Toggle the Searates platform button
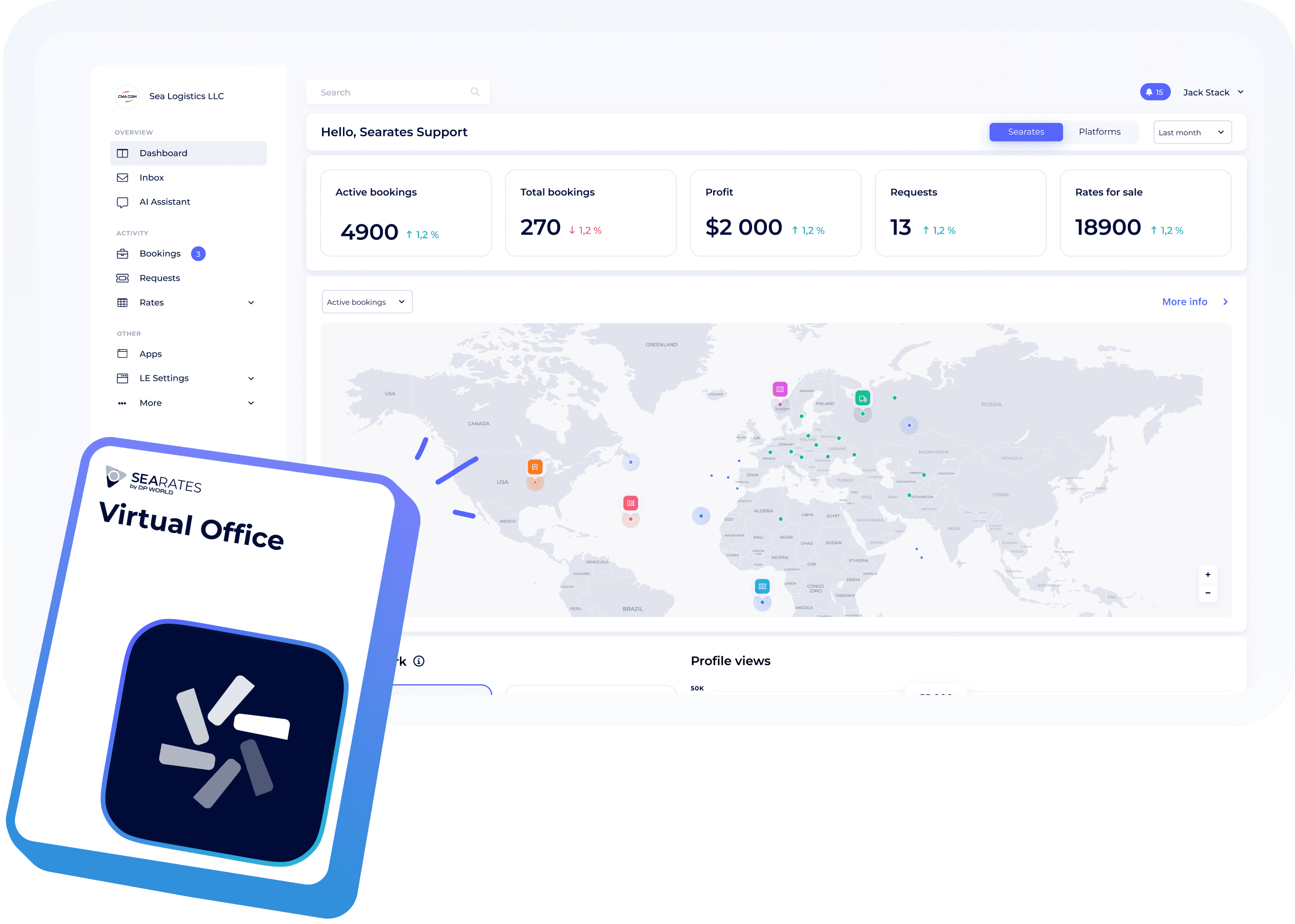 [x=1024, y=131]
